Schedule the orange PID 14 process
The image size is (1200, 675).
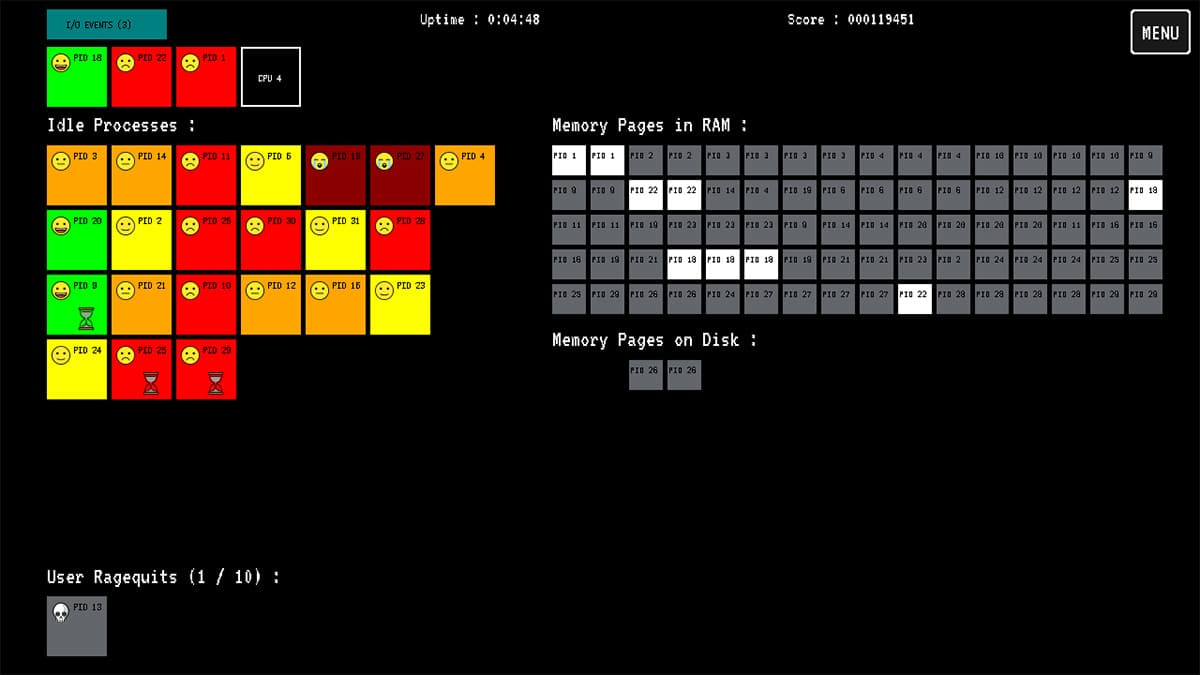point(141,176)
